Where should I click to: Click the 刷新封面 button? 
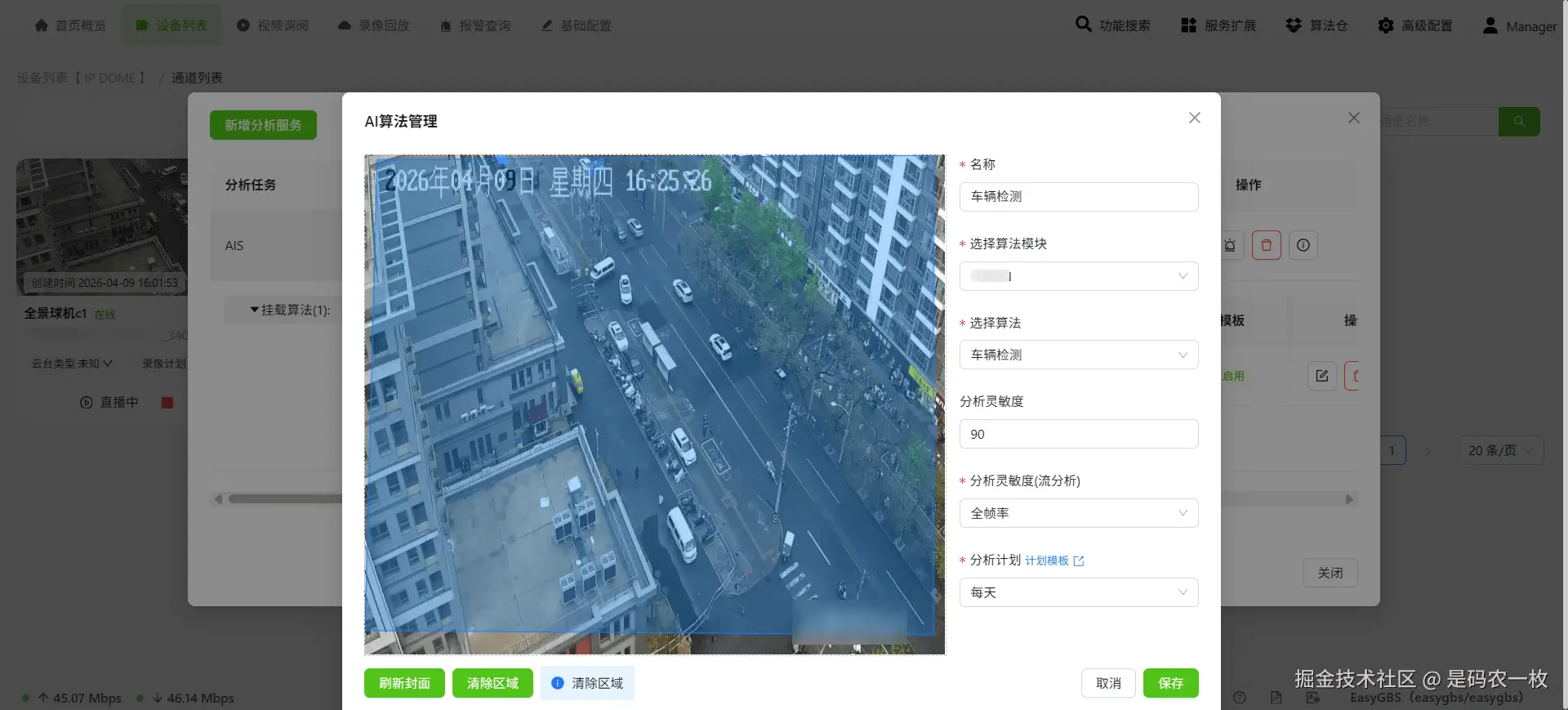[404, 683]
